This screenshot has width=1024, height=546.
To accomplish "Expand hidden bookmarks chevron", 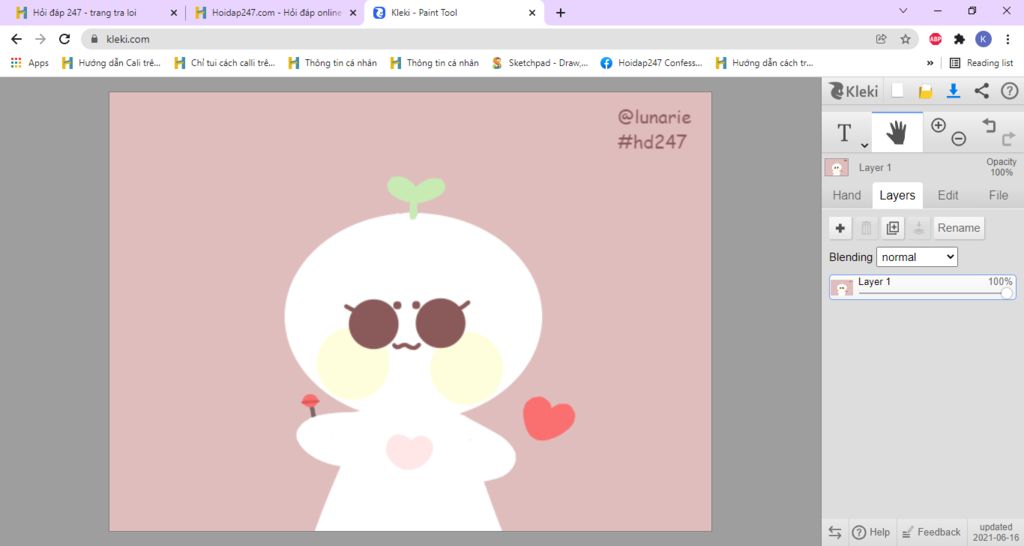I will click(929, 63).
